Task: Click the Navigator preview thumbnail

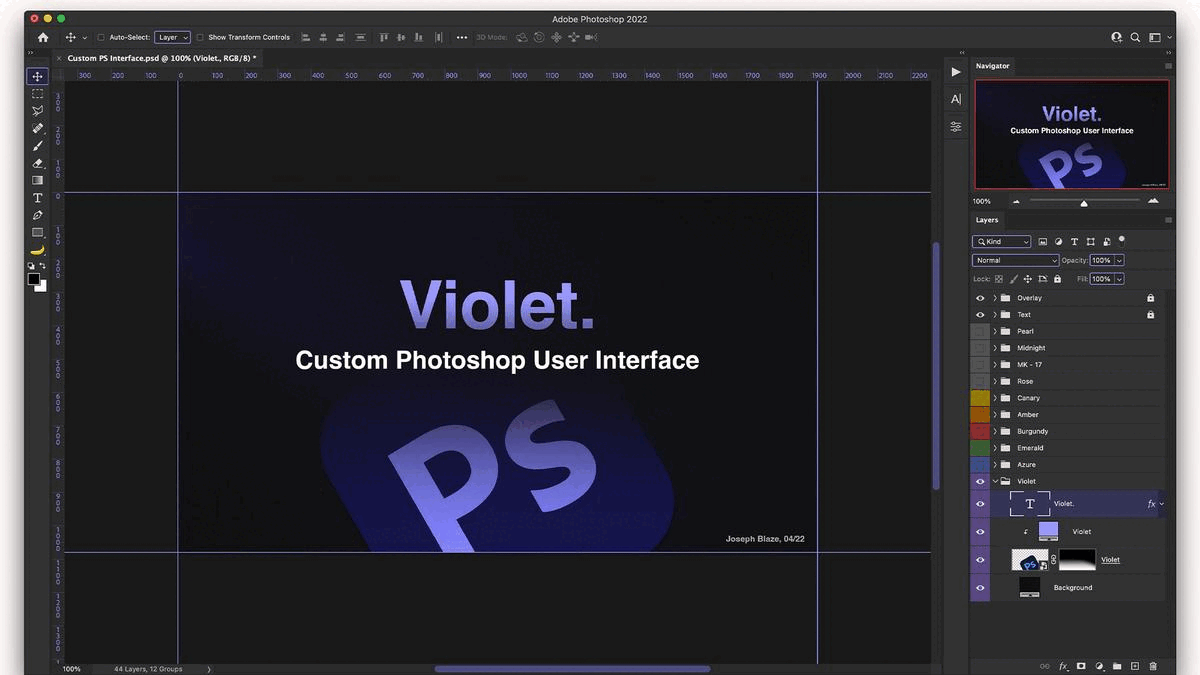Action: click(x=1072, y=134)
